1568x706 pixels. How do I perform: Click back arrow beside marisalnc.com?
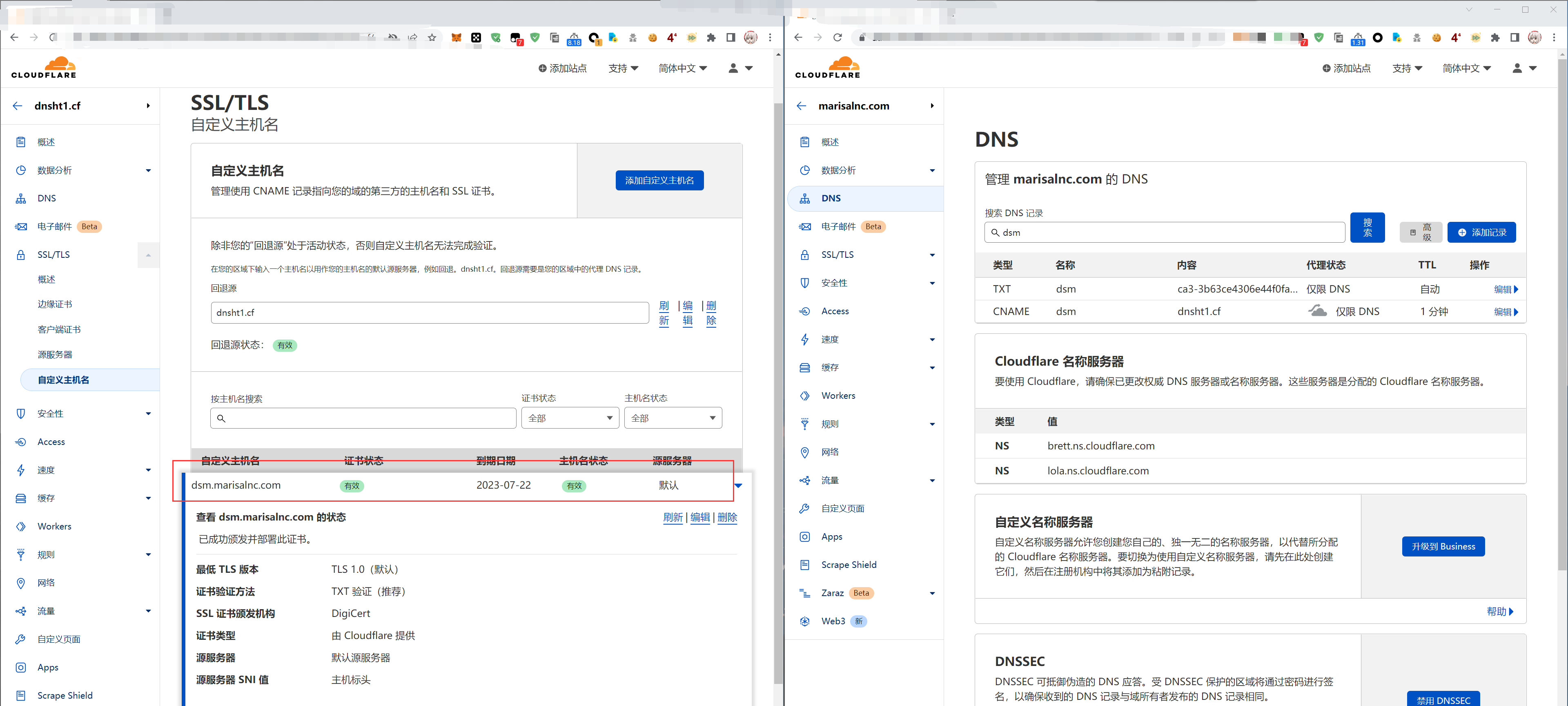(801, 106)
